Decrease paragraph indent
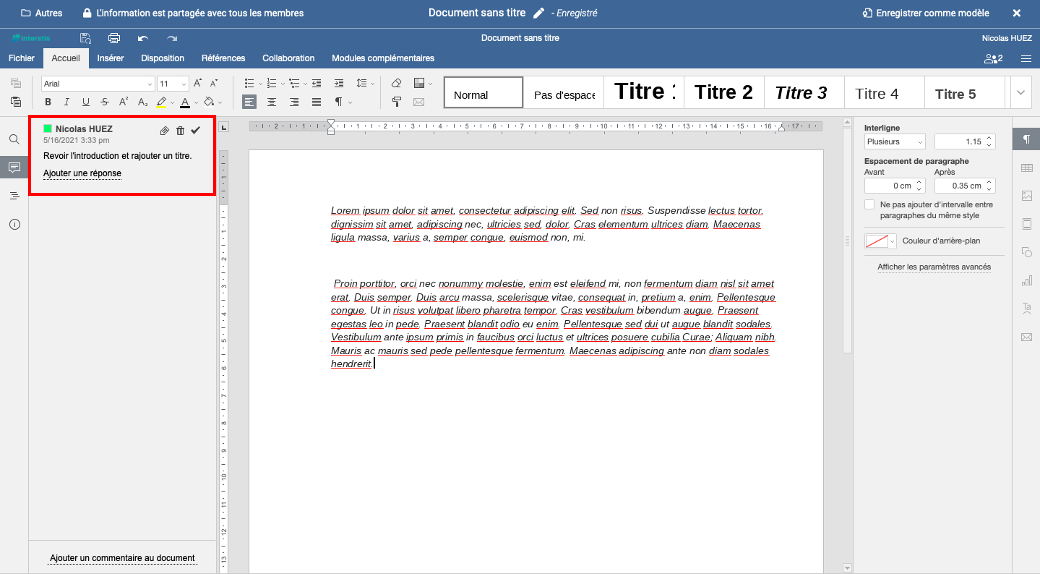The width and height of the screenshot is (1040, 574). (316, 83)
